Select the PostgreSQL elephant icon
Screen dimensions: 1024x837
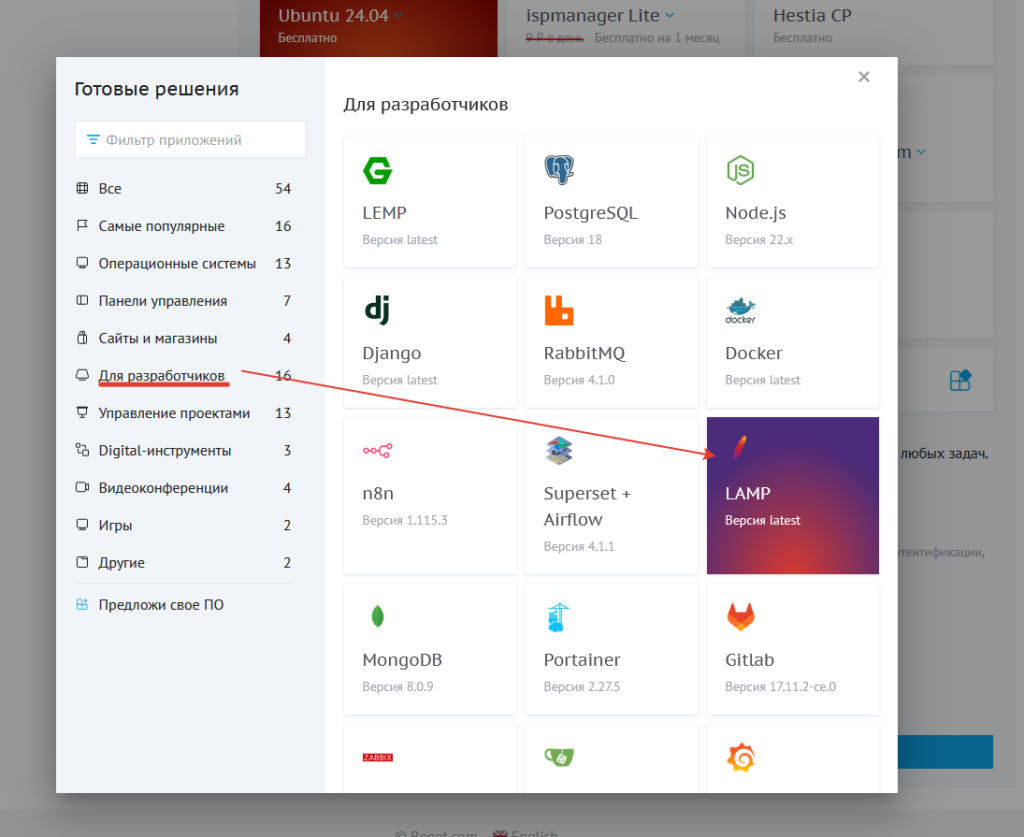click(x=559, y=171)
